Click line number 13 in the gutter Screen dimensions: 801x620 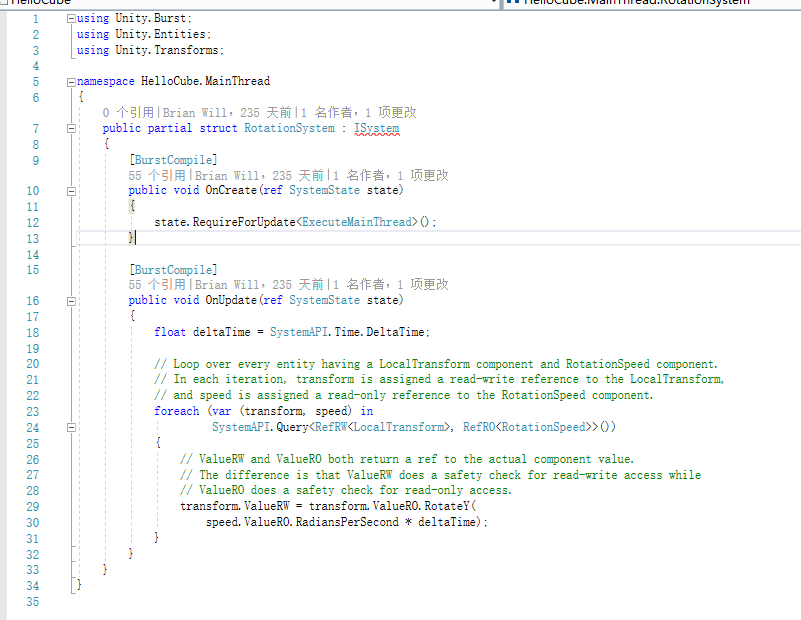33,239
